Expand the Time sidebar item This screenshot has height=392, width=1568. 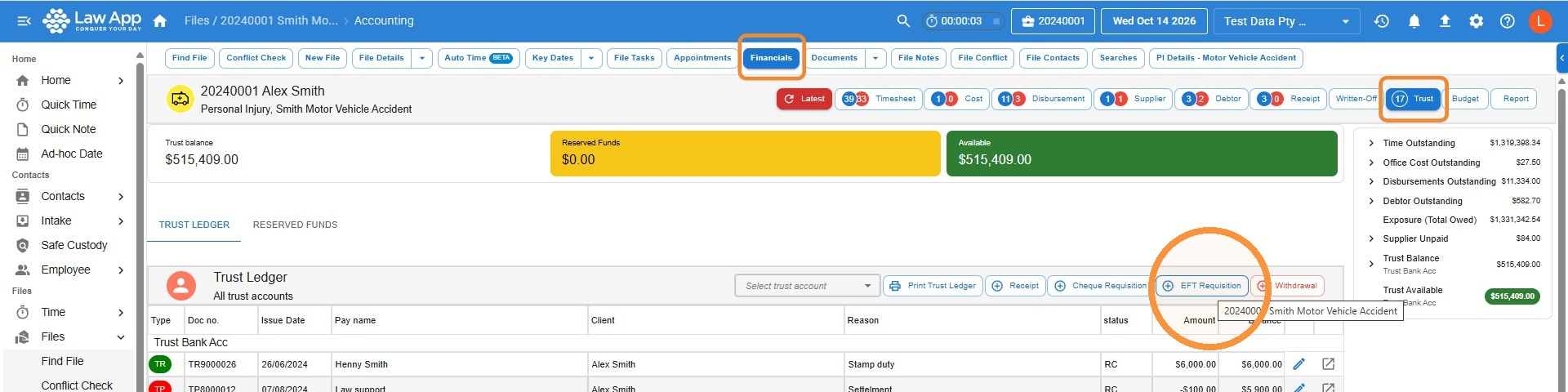click(x=121, y=312)
